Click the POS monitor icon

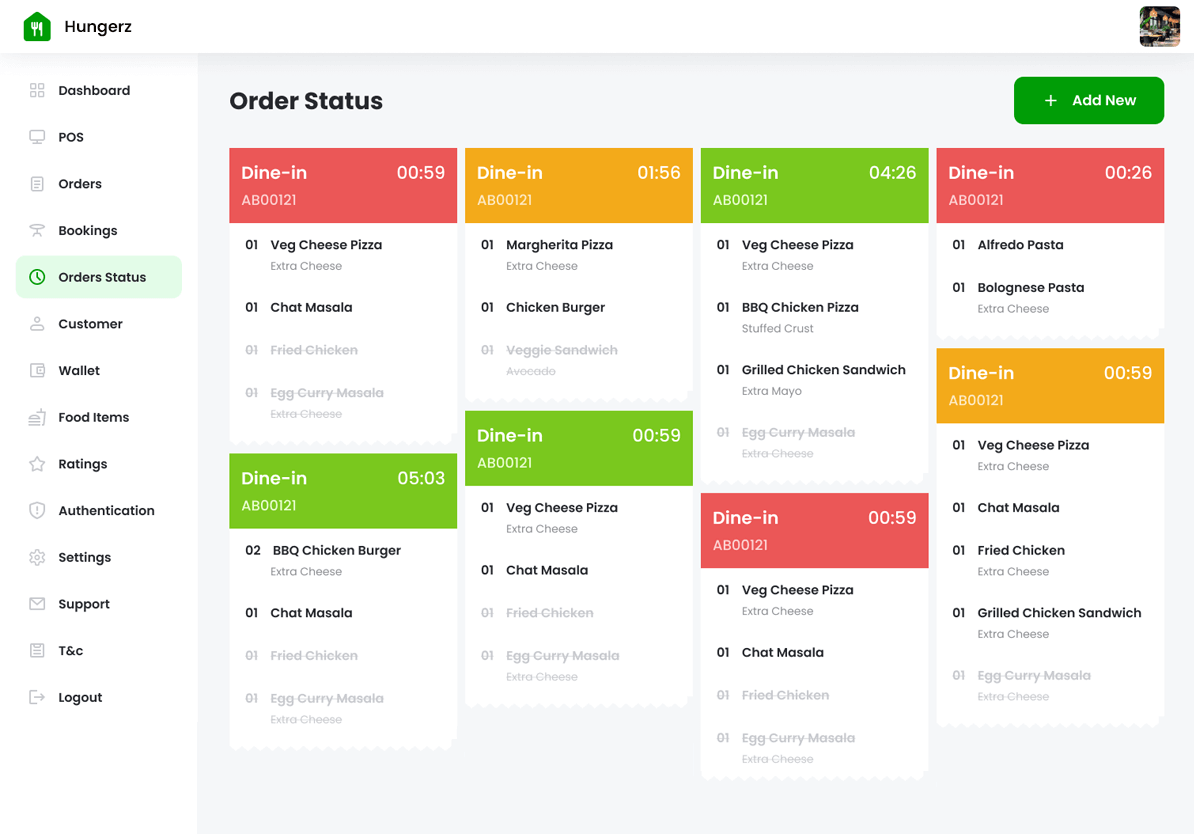pyautogui.click(x=37, y=137)
